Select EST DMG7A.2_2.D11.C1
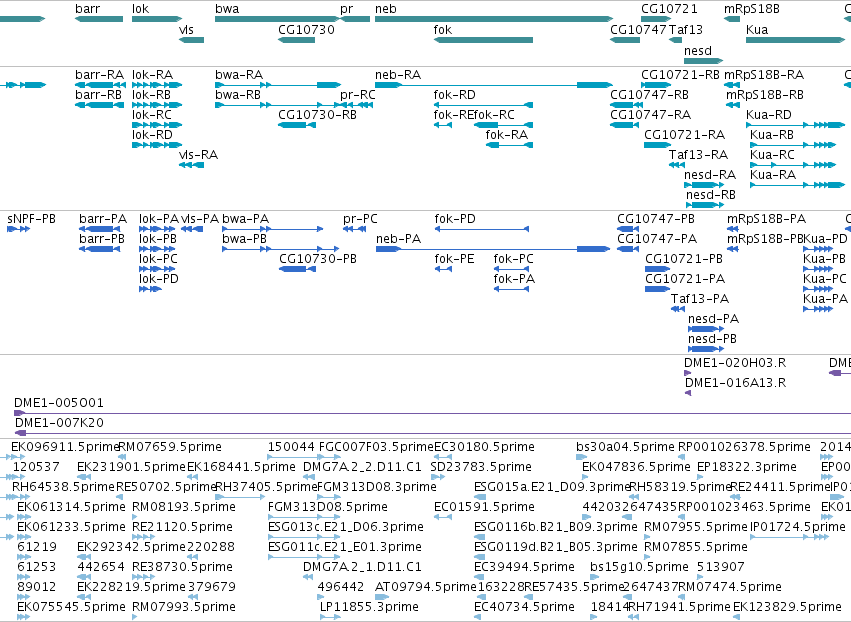This screenshot has height=622, width=851. click(362, 467)
